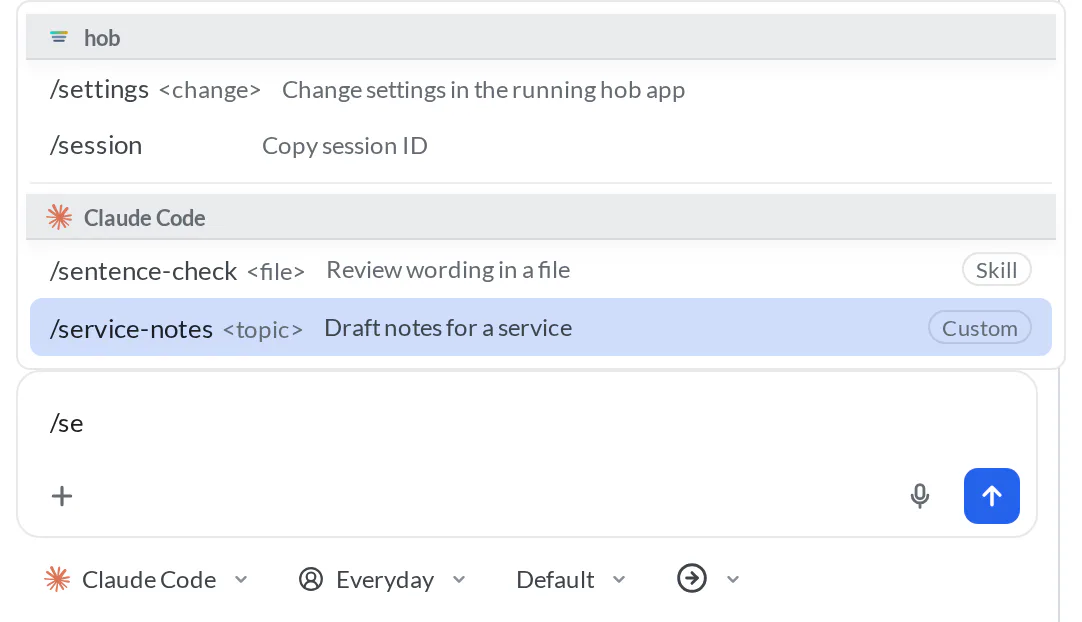Screen dimensions: 1082x622
Task: Select the /session command
Action: coord(541,146)
